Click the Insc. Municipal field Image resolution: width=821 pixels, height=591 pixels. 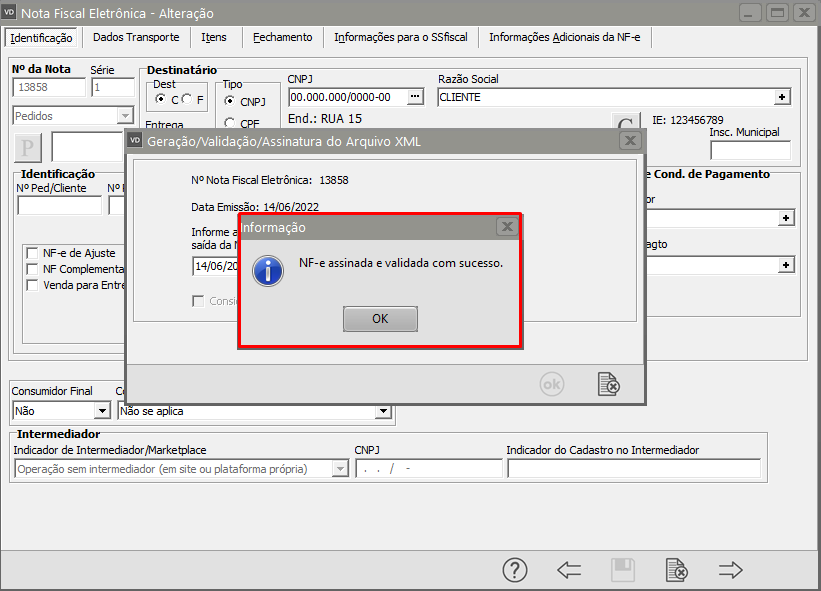click(x=750, y=150)
